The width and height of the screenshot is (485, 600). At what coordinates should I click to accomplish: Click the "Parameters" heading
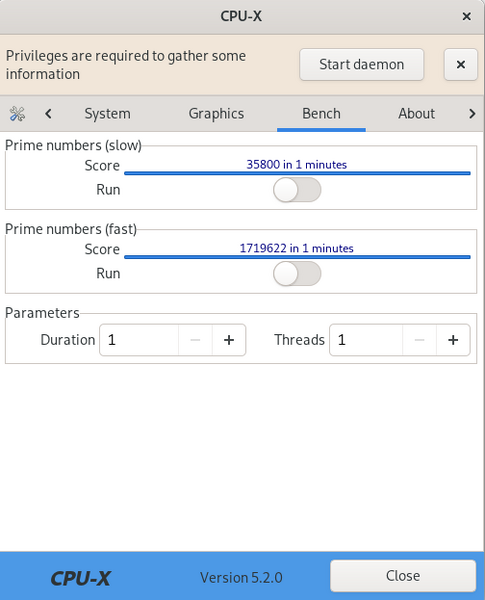point(42,313)
